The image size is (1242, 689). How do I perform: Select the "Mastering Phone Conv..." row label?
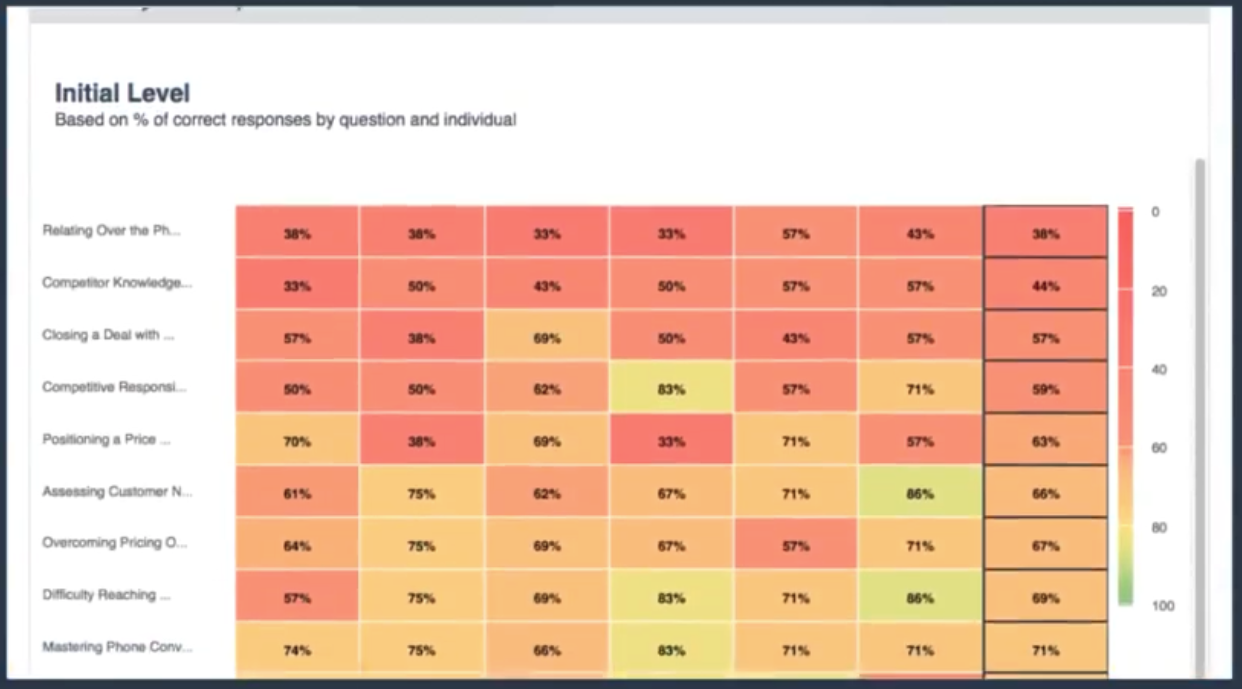117,647
